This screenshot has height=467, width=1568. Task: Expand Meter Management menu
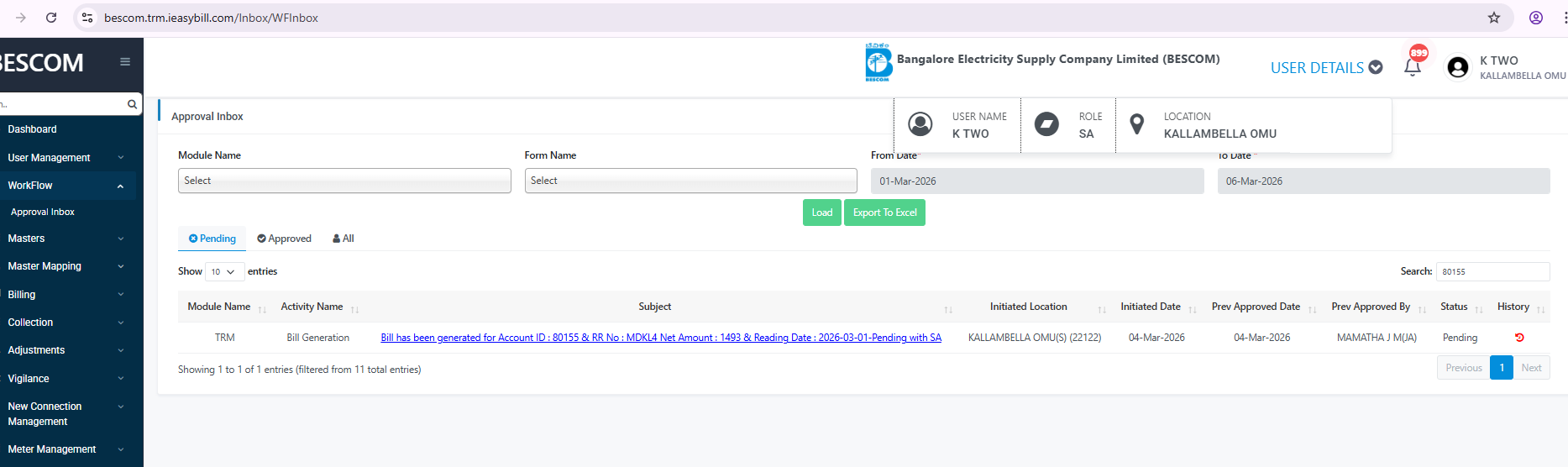coord(68,449)
